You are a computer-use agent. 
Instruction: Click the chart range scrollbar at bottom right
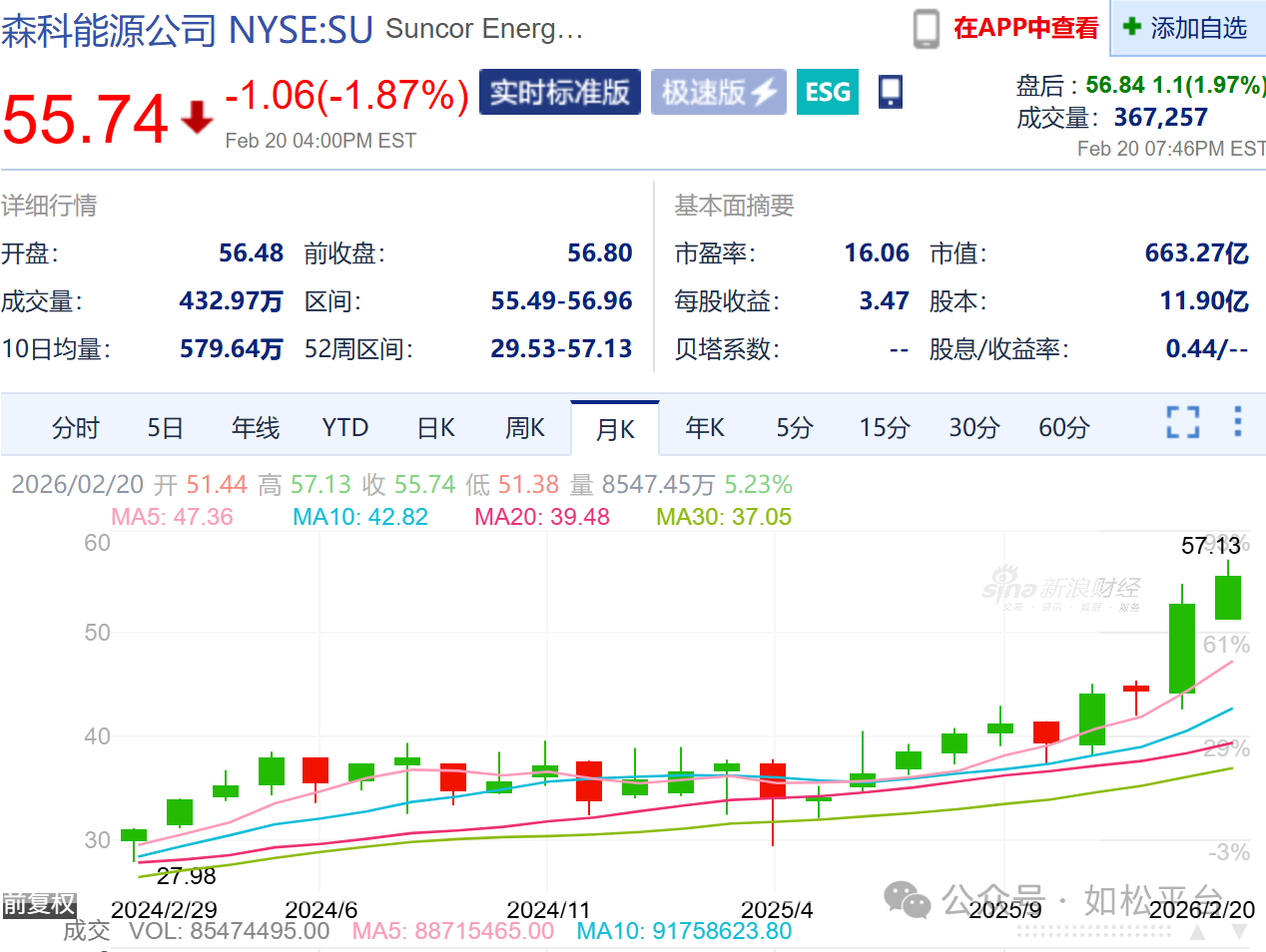point(1094,931)
